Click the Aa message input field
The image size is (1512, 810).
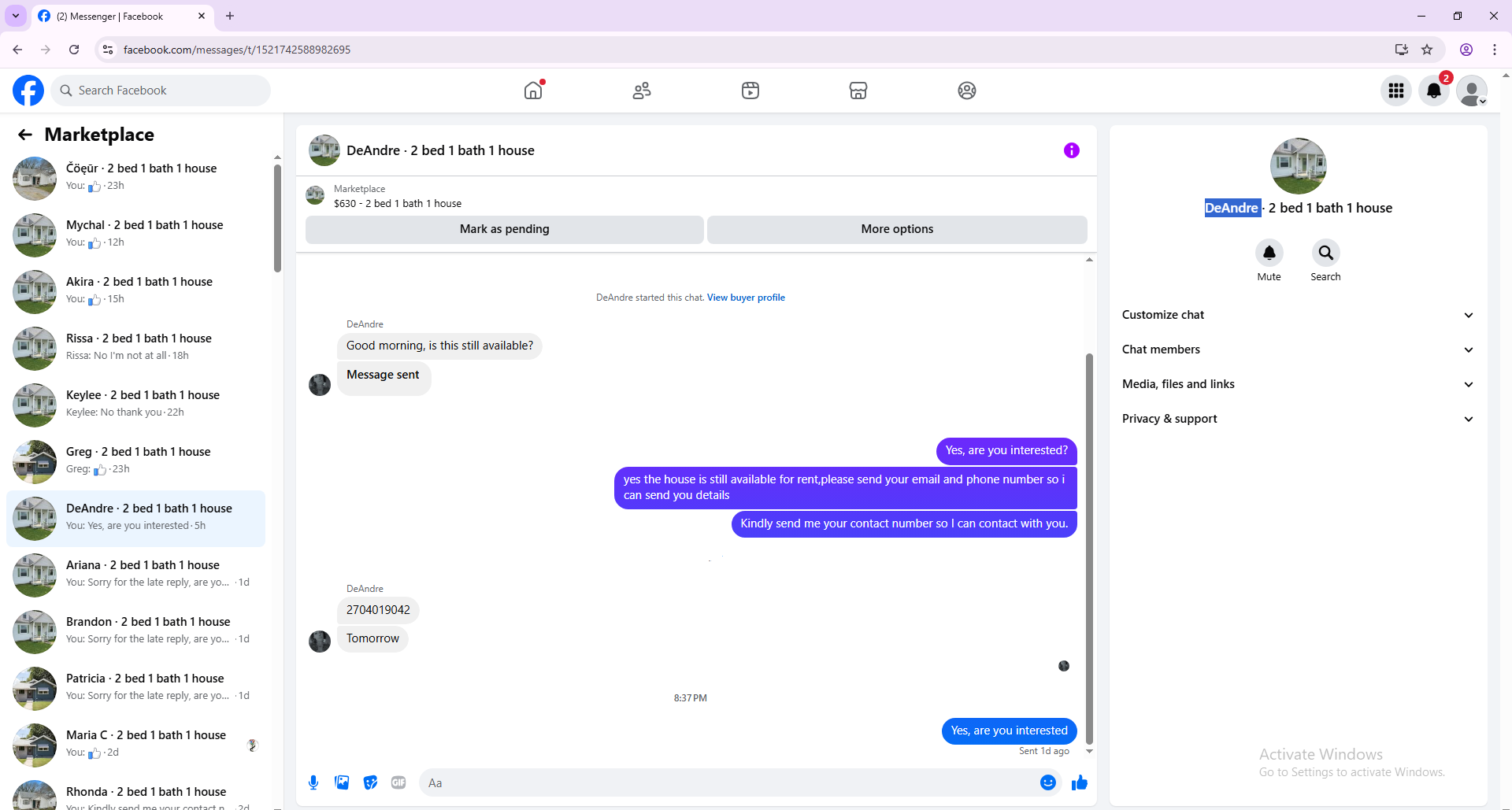(x=728, y=782)
